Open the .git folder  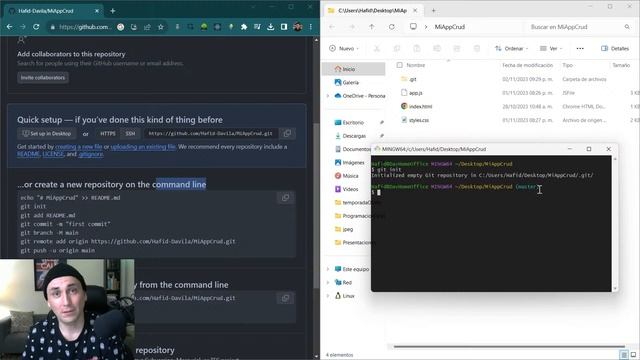click(412, 79)
